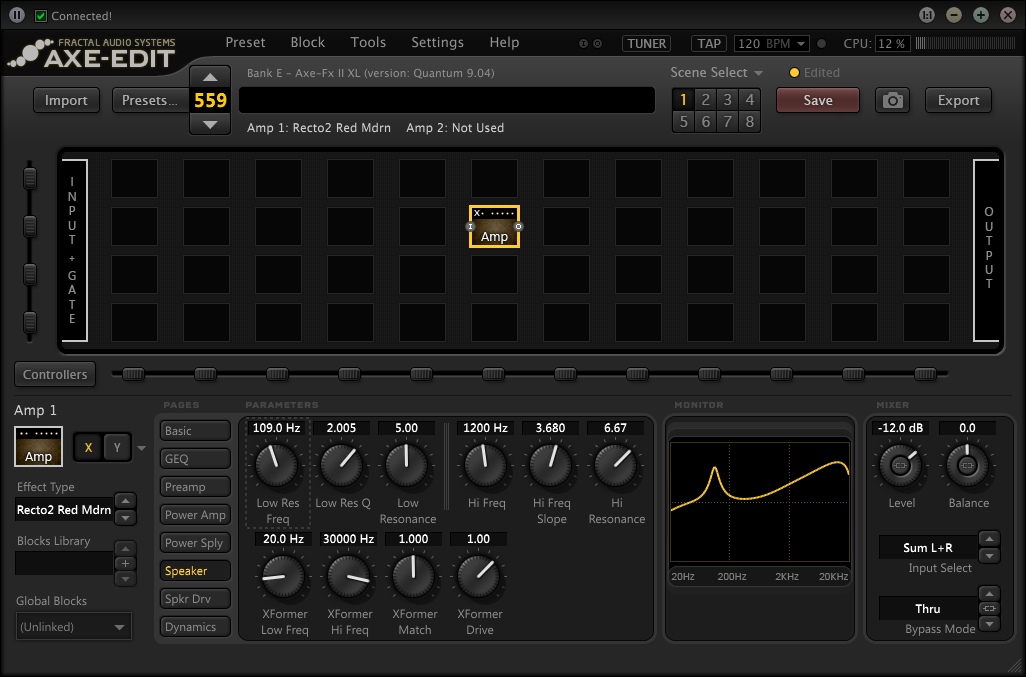This screenshot has width=1026, height=677.
Task: Select scene 2
Action: pyautogui.click(x=705, y=99)
